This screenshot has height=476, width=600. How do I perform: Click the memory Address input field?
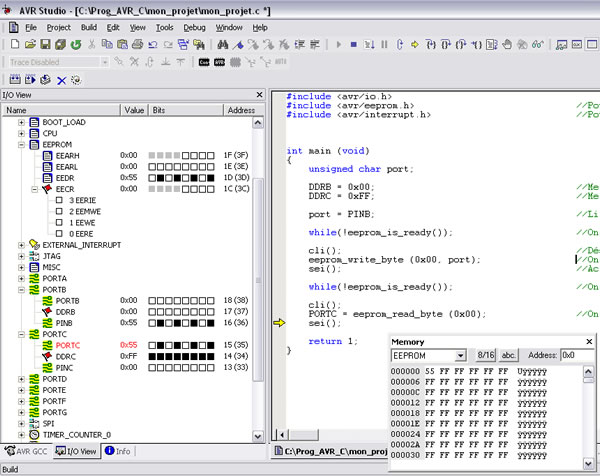(575, 355)
